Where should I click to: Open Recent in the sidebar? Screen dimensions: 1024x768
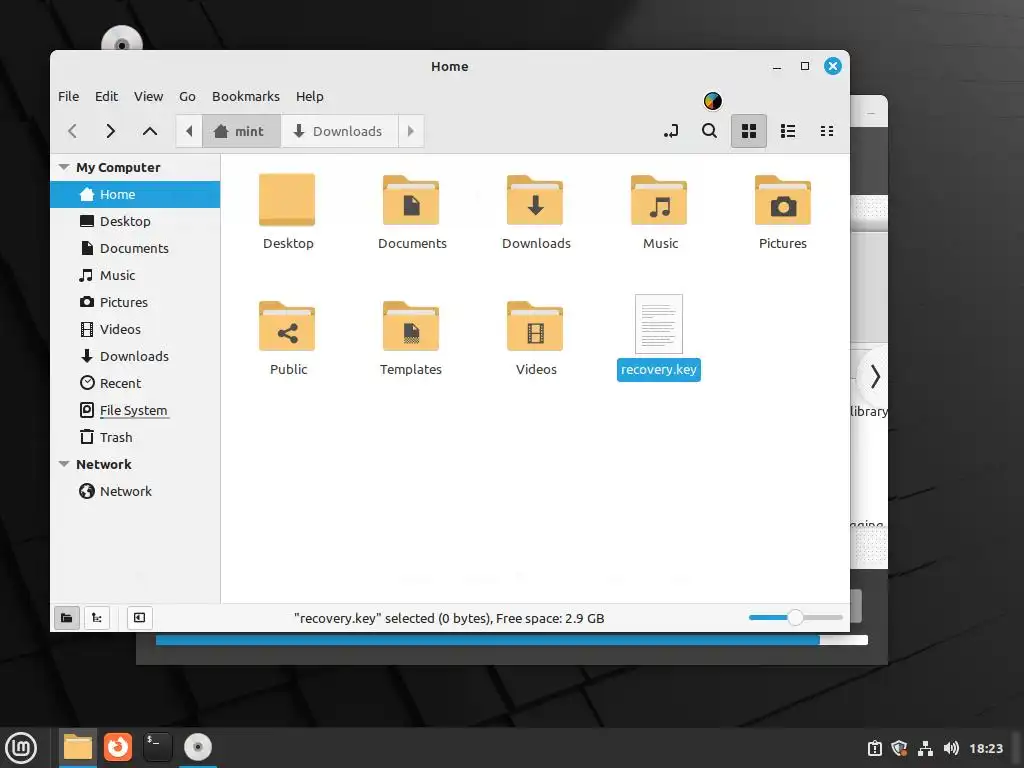tap(135, 383)
